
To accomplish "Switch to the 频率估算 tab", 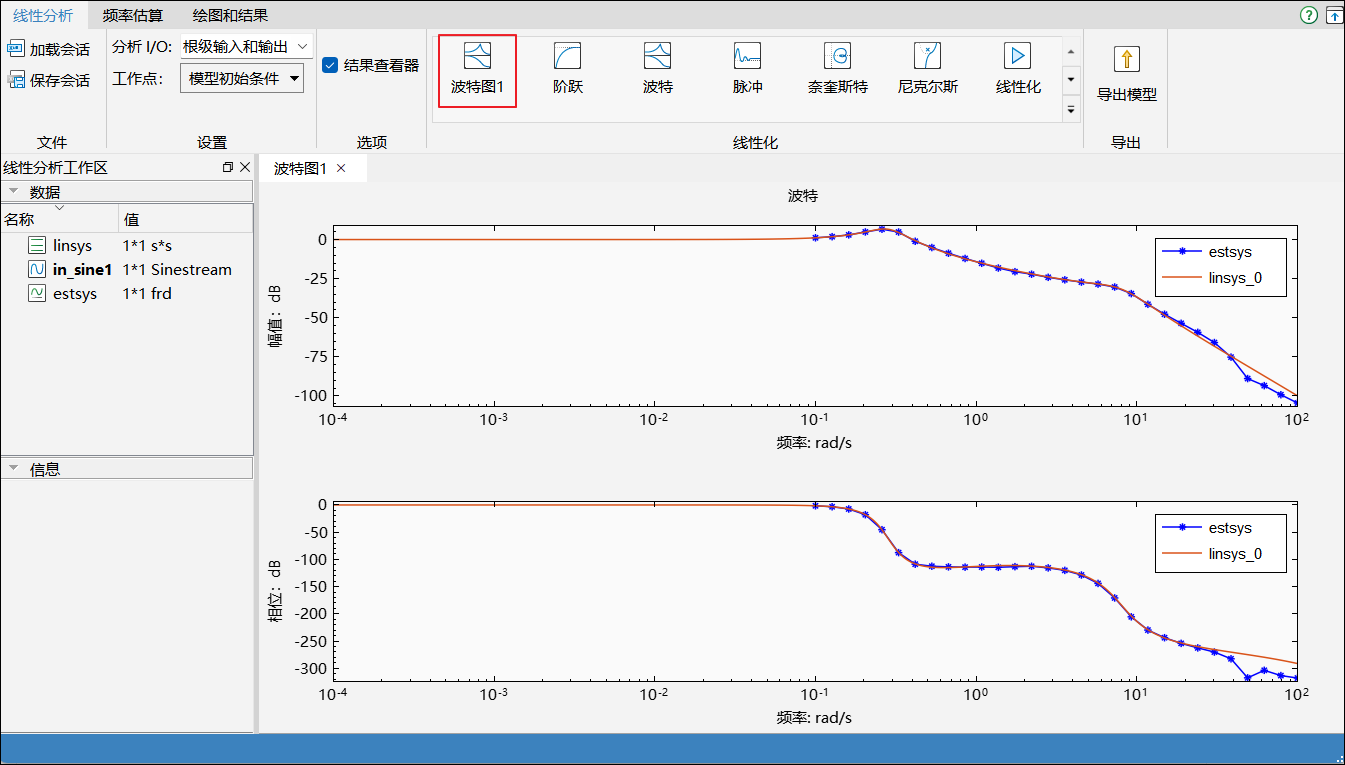I will coord(133,15).
